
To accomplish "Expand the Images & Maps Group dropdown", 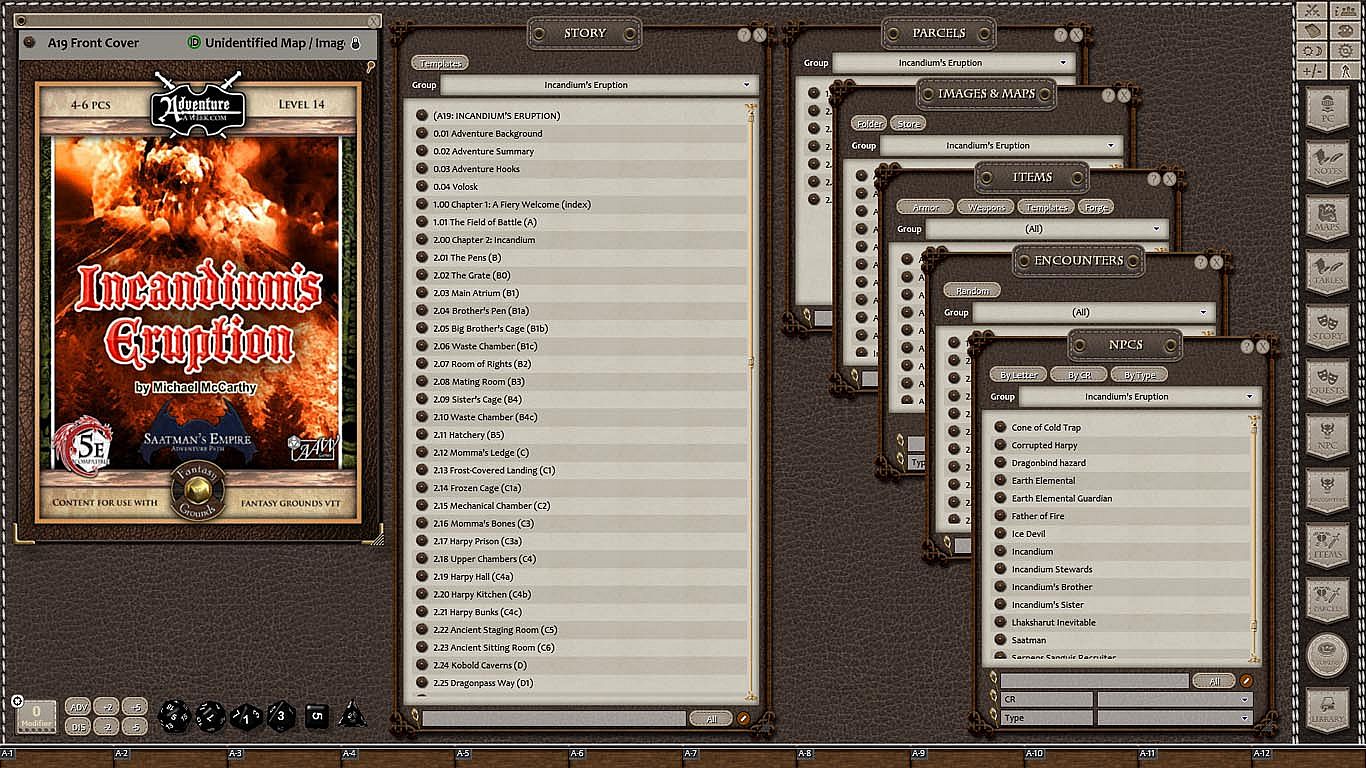I will (x=1001, y=146).
